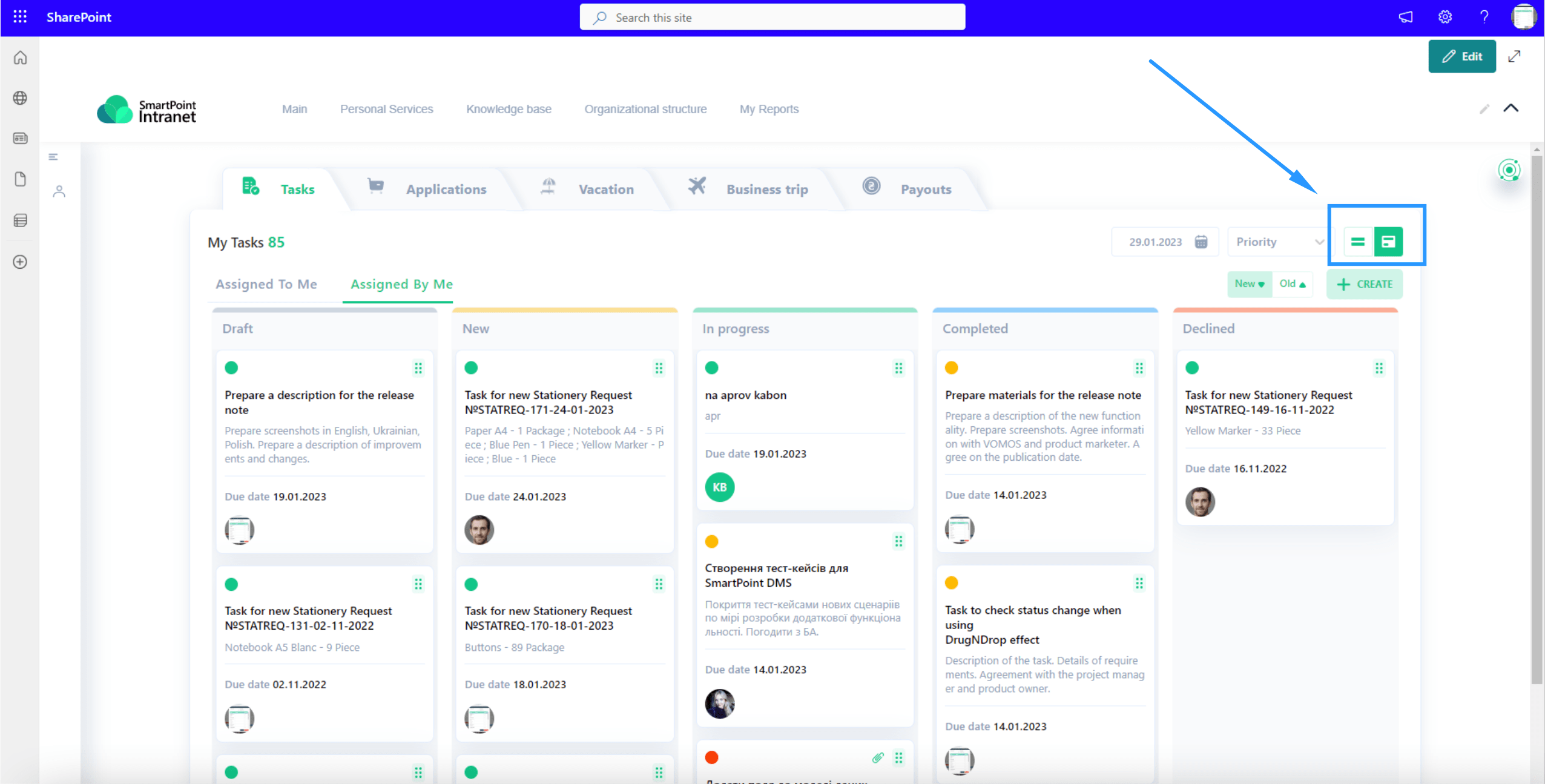This screenshot has width=1545, height=784.
Task: Click the CREATE task button
Action: tap(1364, 284)
